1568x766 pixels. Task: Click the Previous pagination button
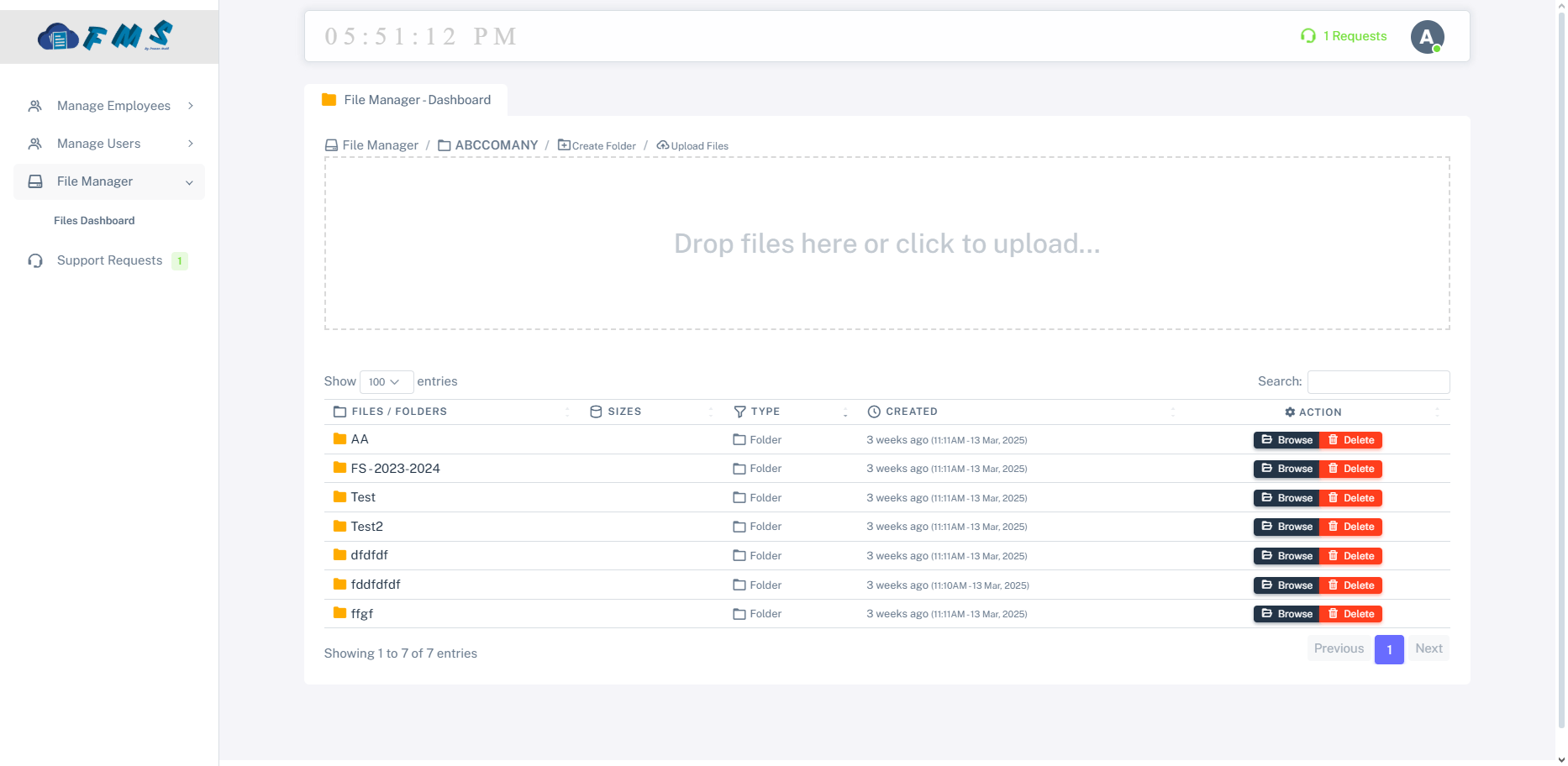click(1339, 648)
